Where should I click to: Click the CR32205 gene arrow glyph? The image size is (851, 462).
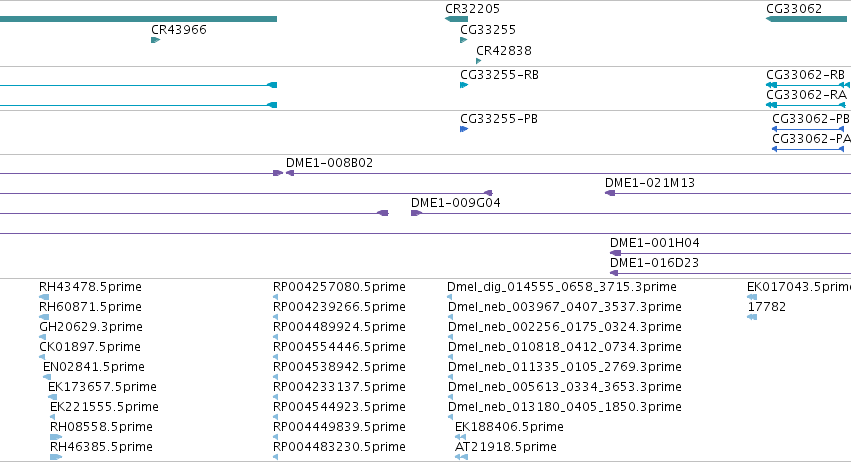(456, 19)
